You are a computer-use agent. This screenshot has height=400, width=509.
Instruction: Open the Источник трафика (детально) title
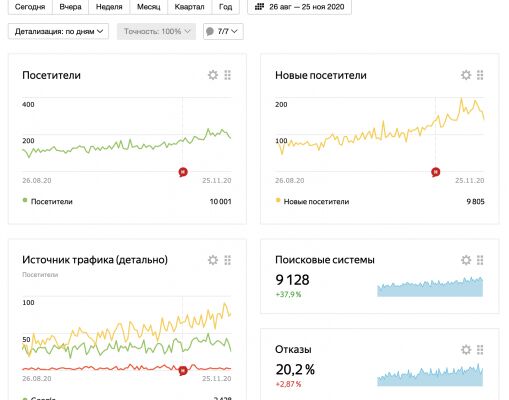tap(95, 260)
